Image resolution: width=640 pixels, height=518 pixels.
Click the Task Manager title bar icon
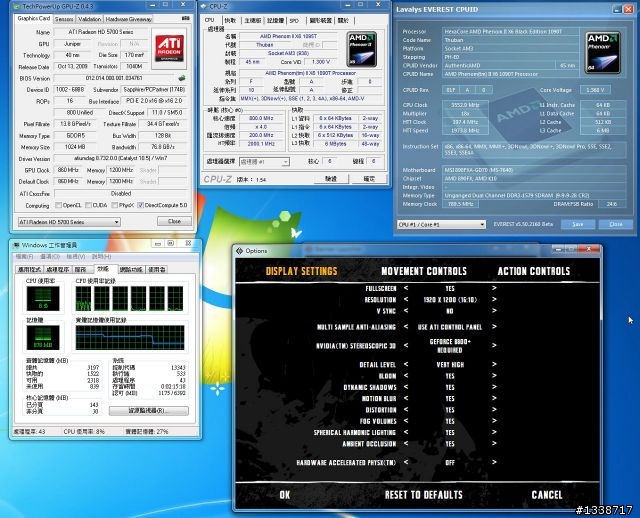(16, 245)
